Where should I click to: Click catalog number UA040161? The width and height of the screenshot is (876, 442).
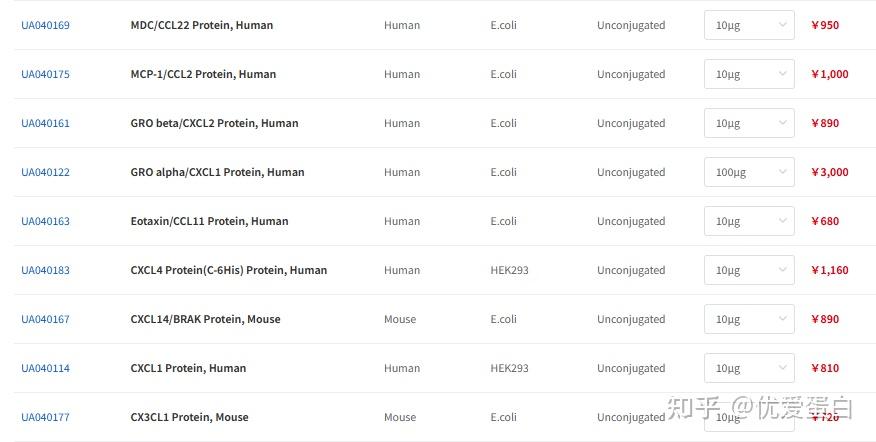[46, 123]
